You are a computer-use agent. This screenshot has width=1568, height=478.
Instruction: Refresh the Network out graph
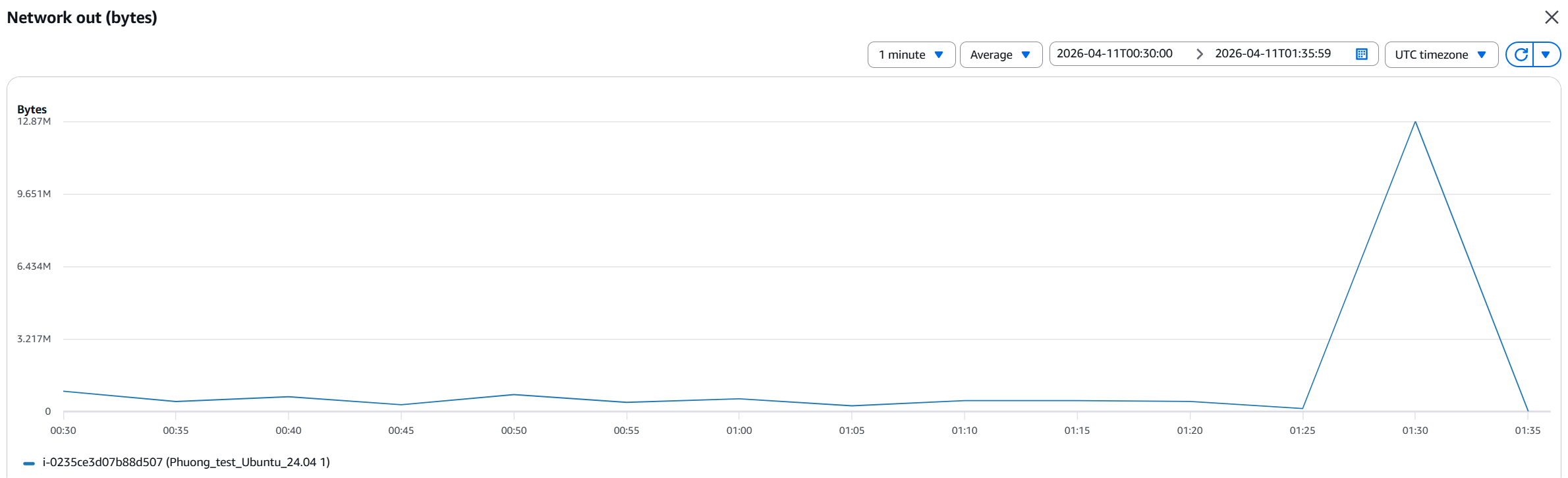click(x=1521, y=55)
